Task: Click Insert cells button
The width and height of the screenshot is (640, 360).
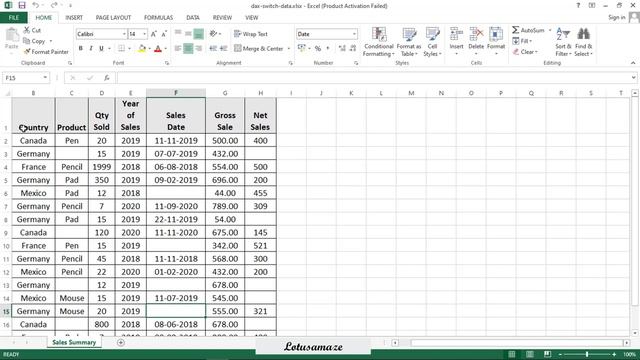Action: pos(456,41)
